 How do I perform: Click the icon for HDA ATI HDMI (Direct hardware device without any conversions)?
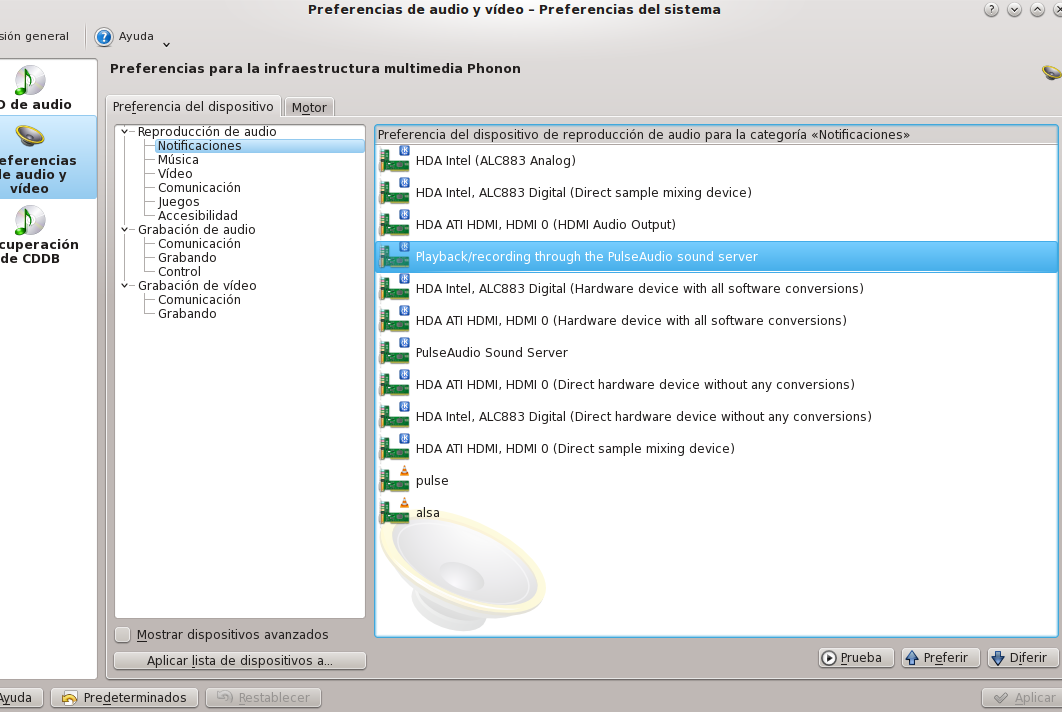[394, 384]
